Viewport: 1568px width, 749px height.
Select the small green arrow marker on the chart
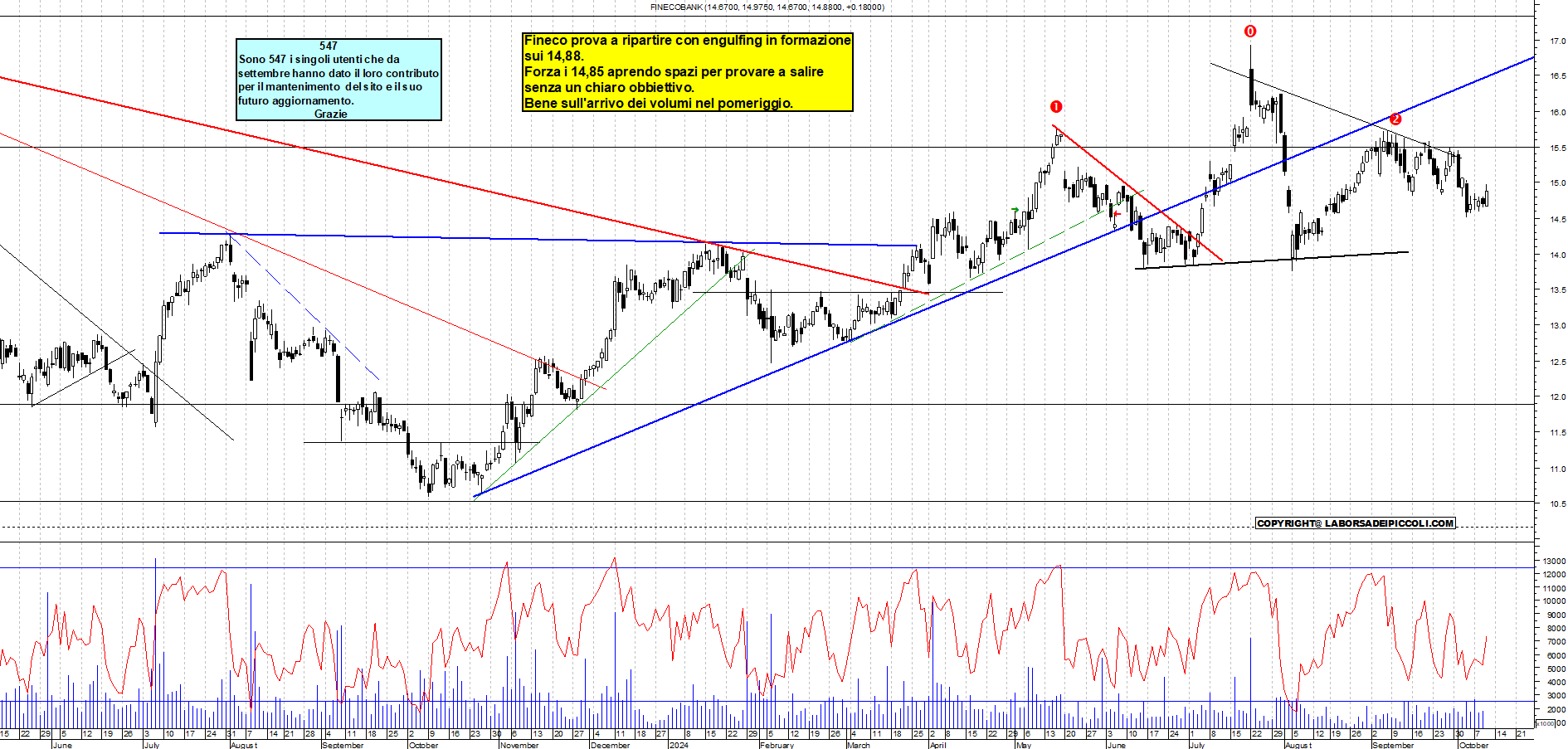1015,210
